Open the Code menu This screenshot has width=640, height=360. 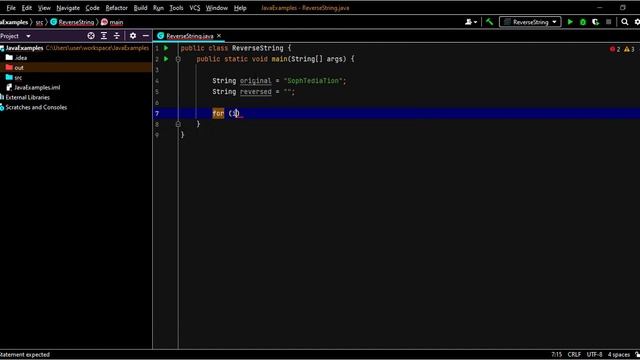coord(92,8)
